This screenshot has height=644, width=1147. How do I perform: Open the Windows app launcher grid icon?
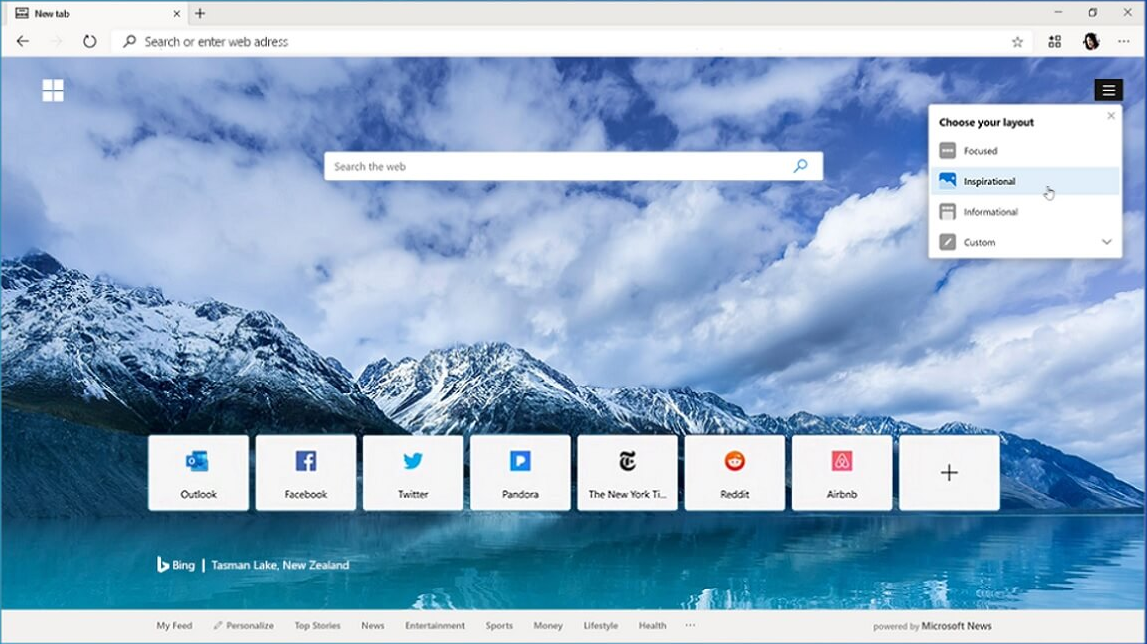coord(53,91)
